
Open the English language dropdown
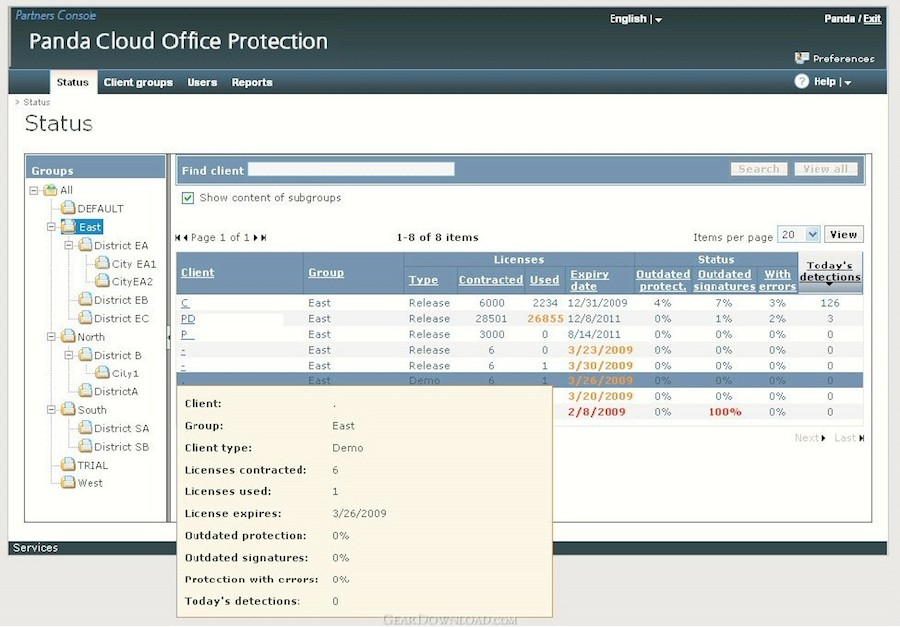pyautogui.click(x=658, y=20)
